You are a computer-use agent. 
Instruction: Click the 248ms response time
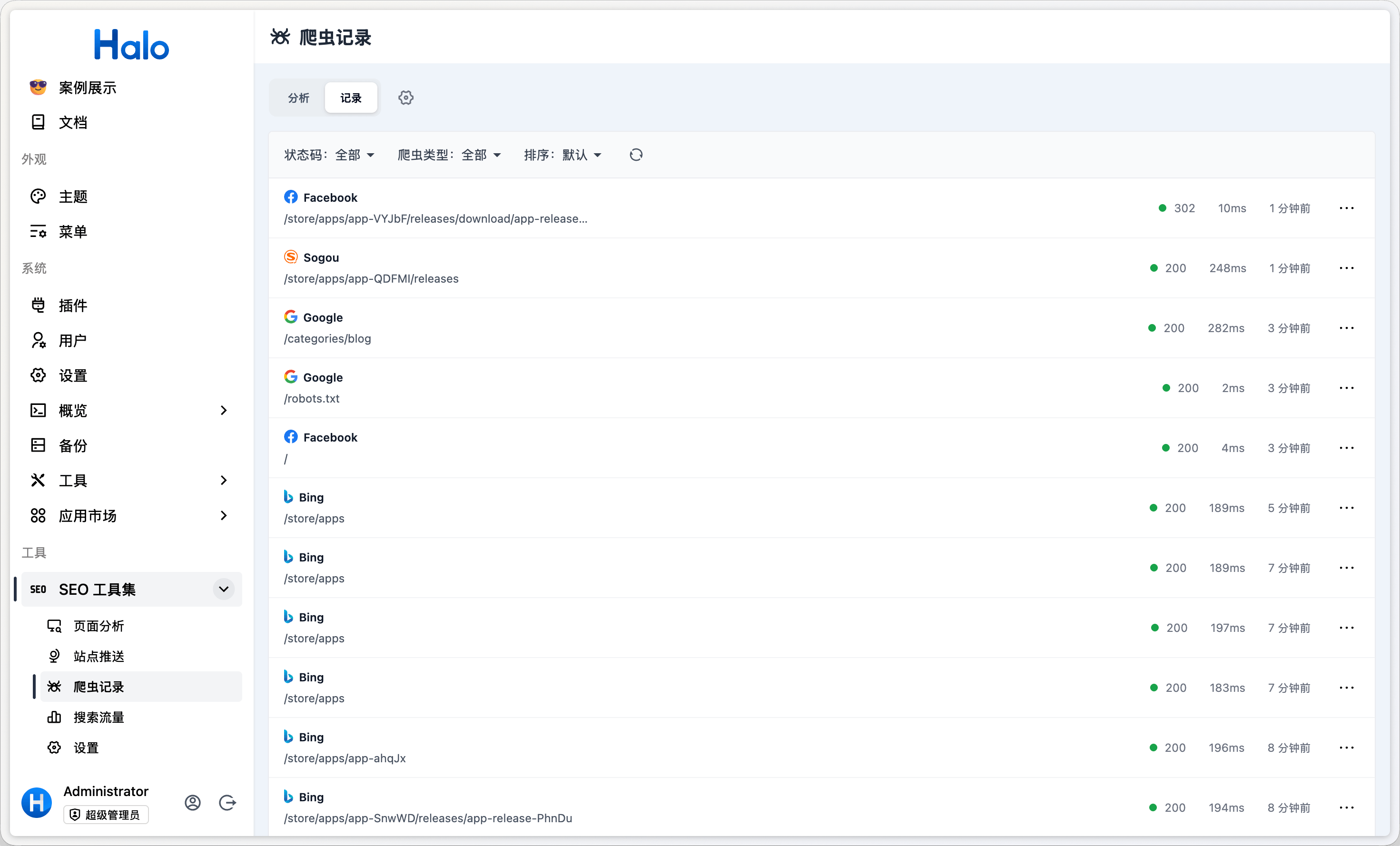tap(1228, 268)
